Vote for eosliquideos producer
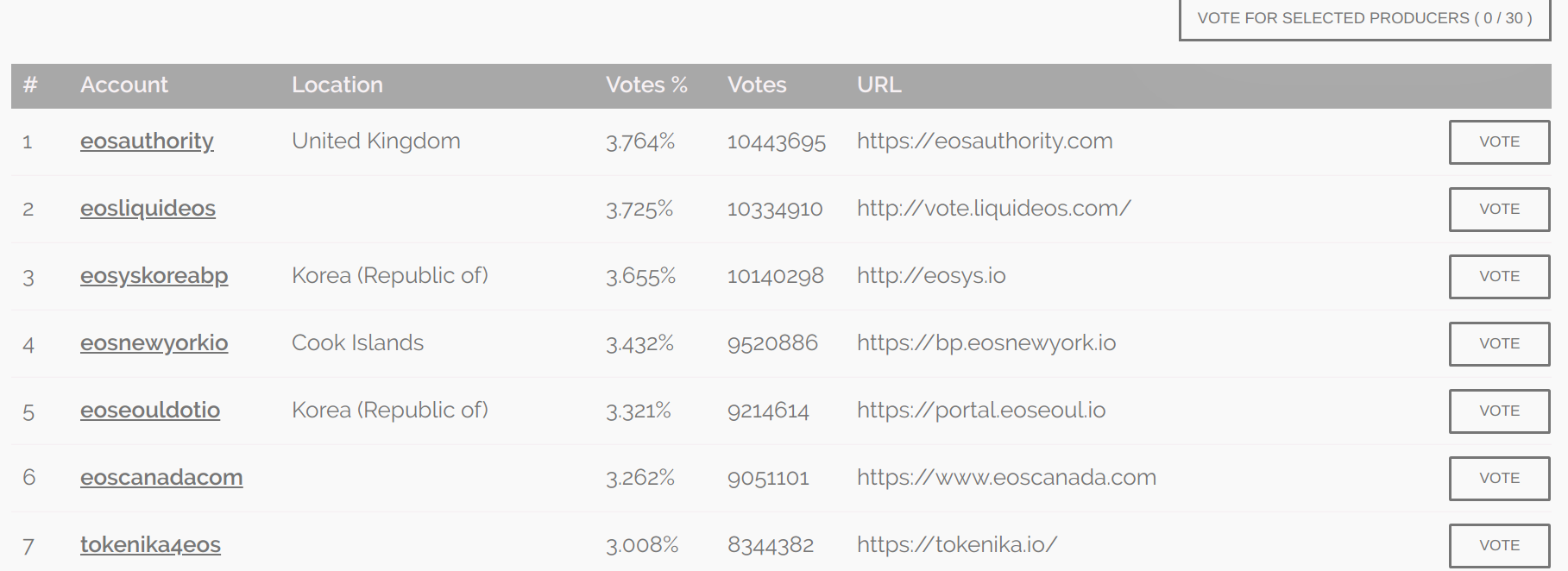 (1499, 210)
